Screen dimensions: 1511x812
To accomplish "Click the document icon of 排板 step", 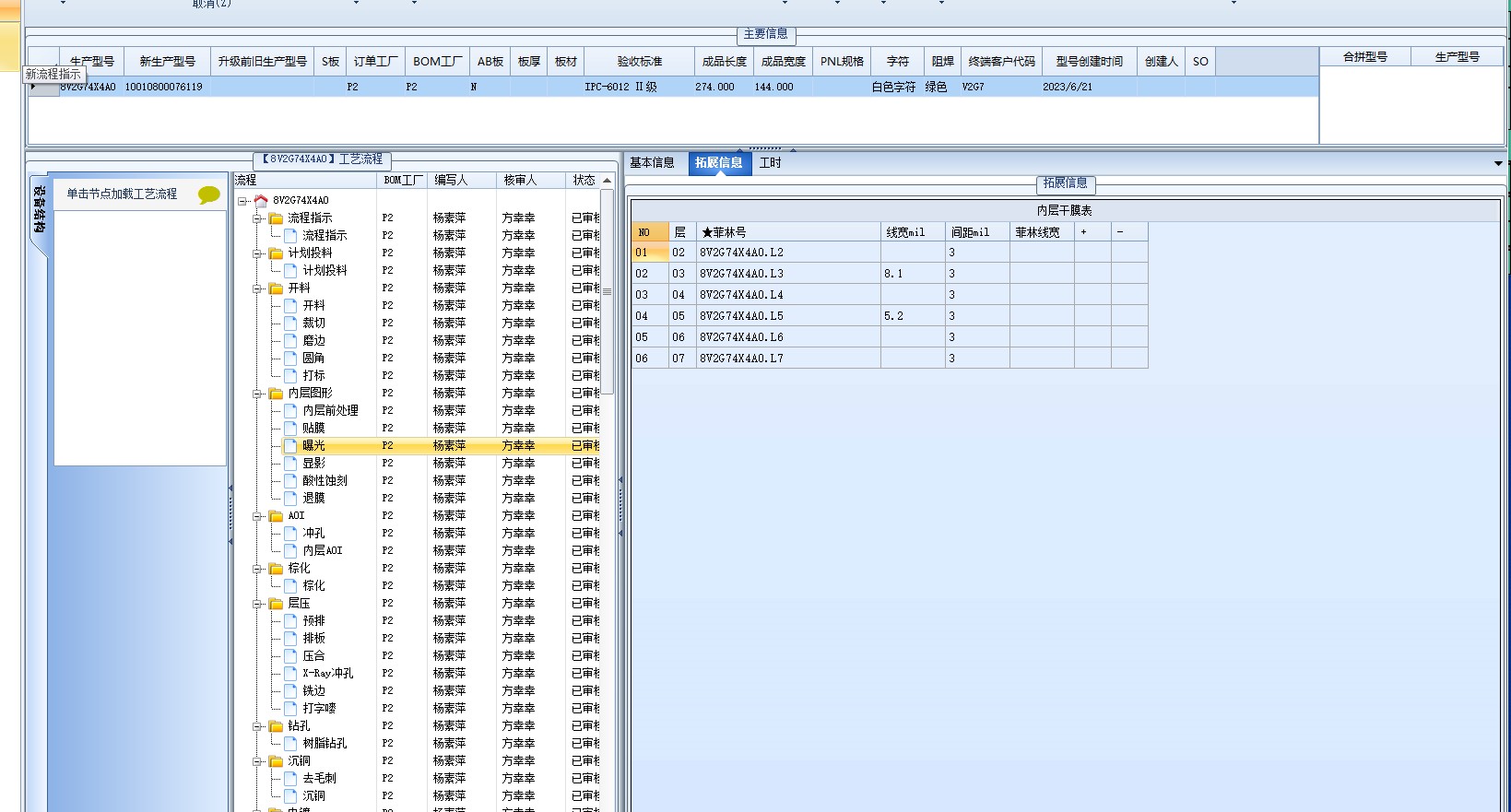I will point(290,638).
